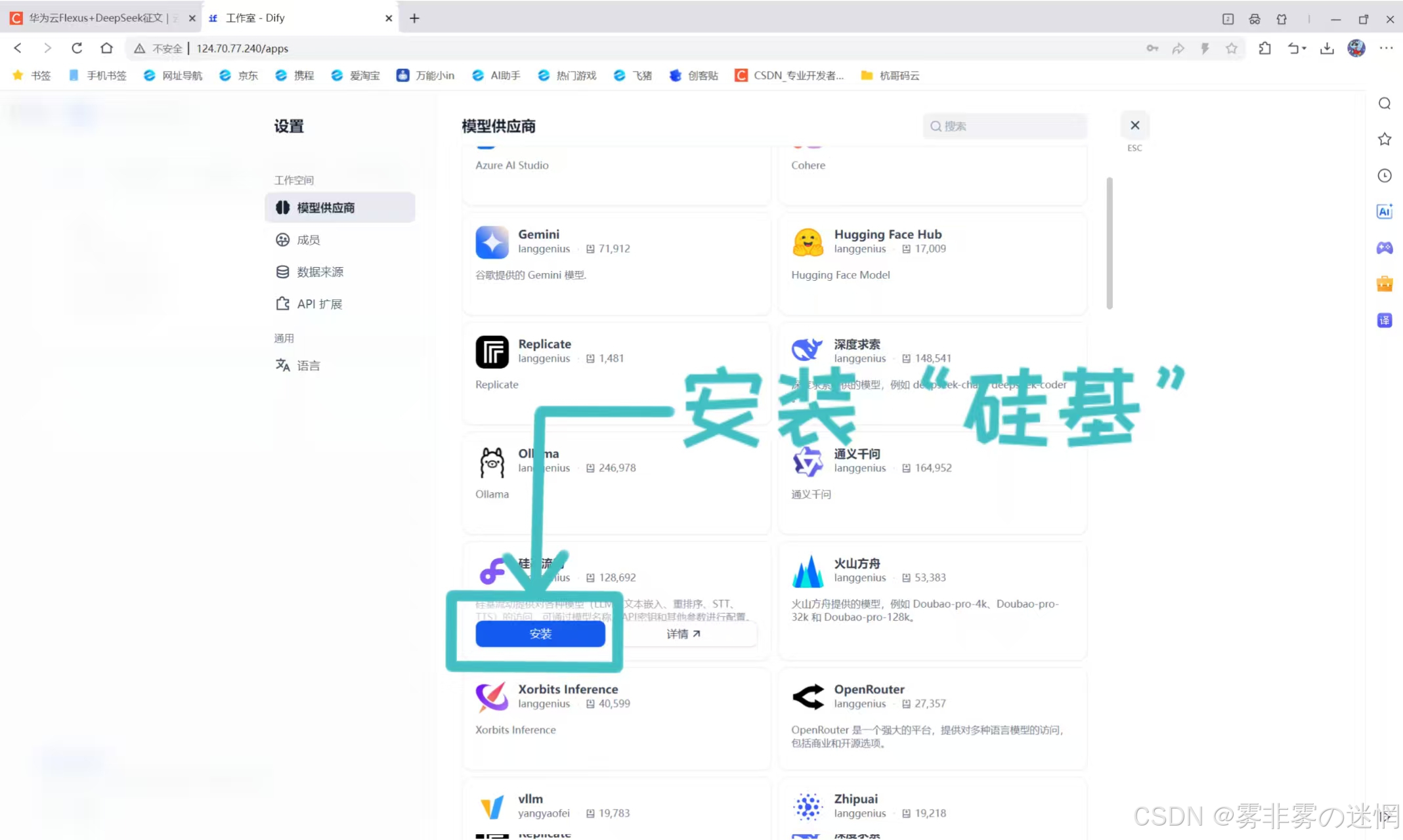Open the AI助手 bookmark

click(x=496, y=75)
